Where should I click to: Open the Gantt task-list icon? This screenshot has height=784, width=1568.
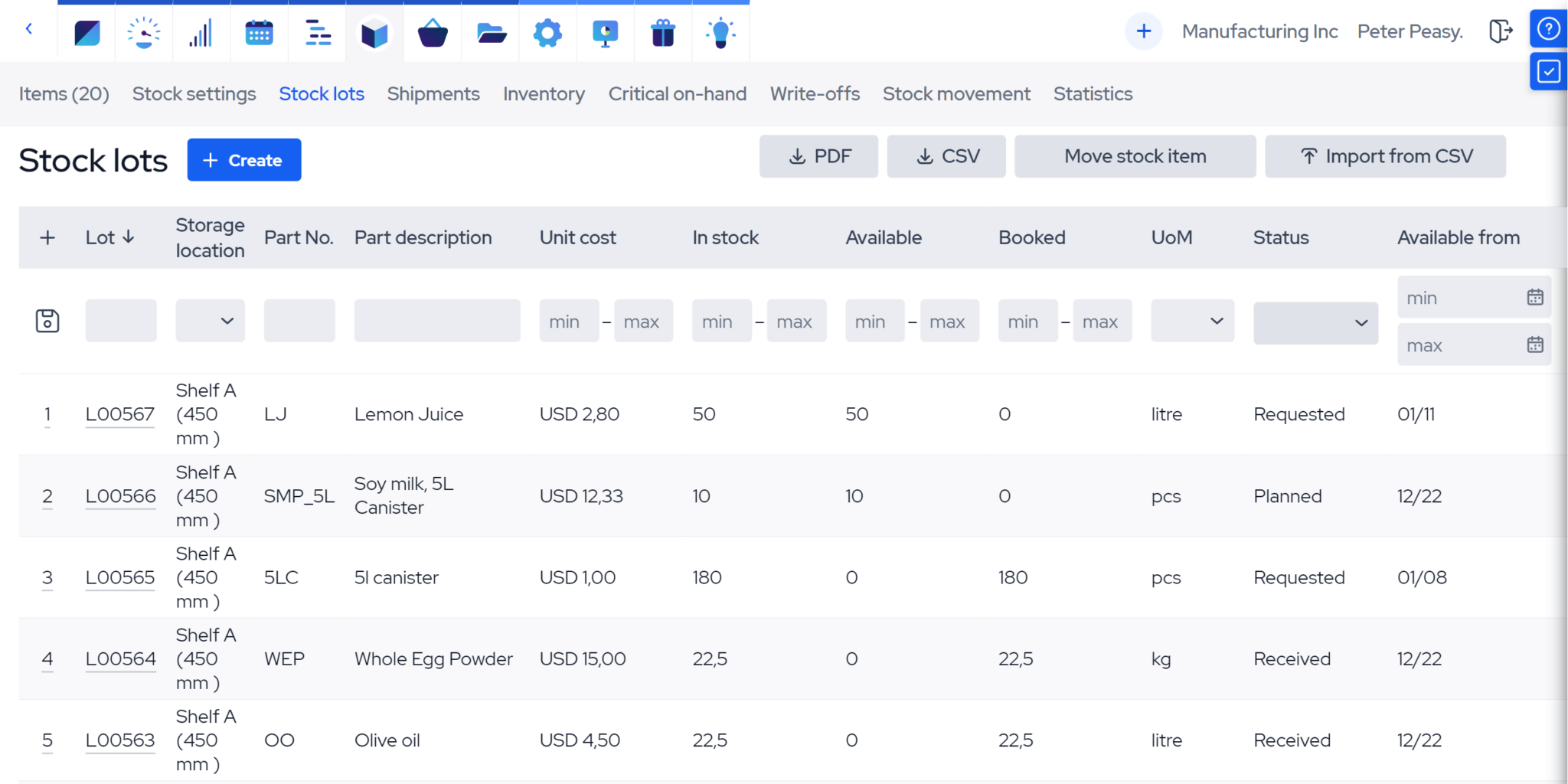[x=317, y=32]
